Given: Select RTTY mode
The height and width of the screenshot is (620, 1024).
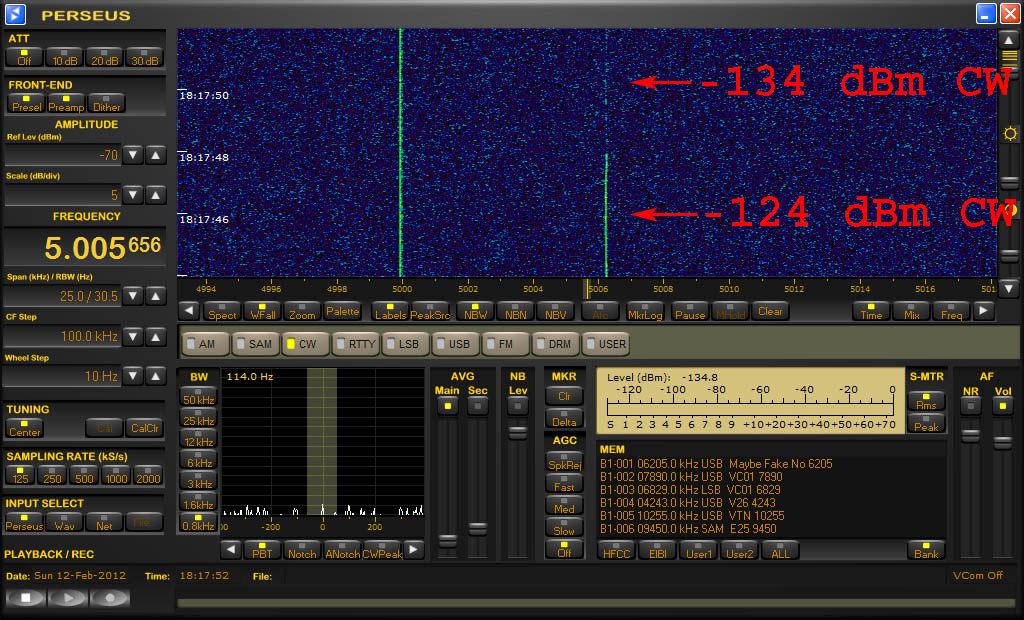Looking at the screenshot, I should (356, 344).
